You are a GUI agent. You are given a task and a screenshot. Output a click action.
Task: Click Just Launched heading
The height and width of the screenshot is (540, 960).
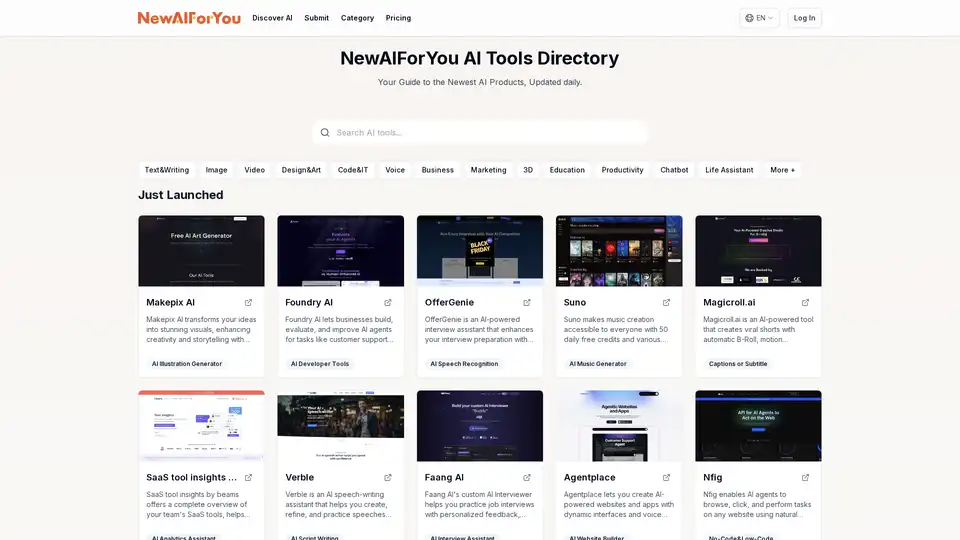[181, 195]
